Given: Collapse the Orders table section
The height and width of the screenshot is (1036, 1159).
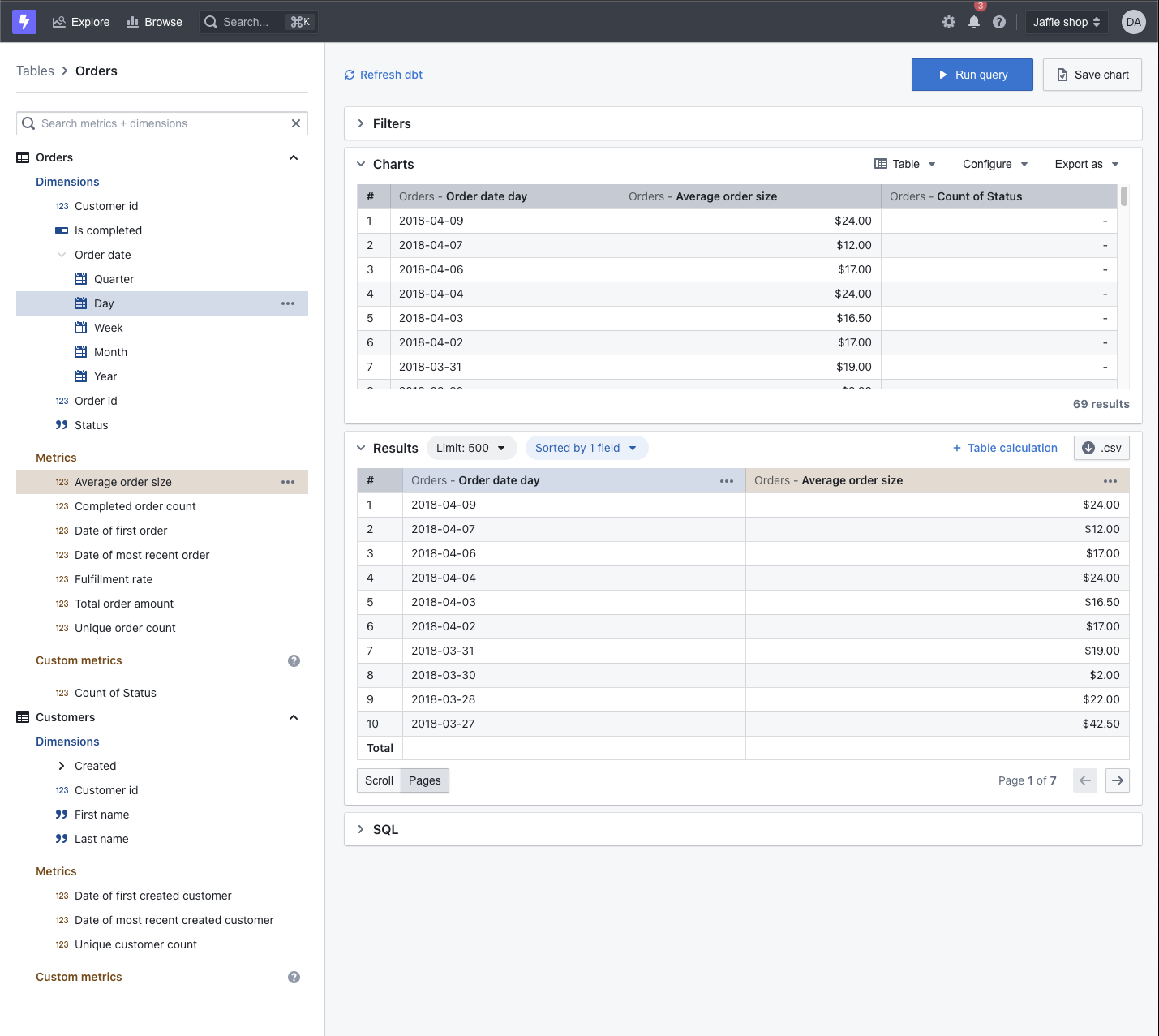Looking at the screenshot, I should click(294, 157).
